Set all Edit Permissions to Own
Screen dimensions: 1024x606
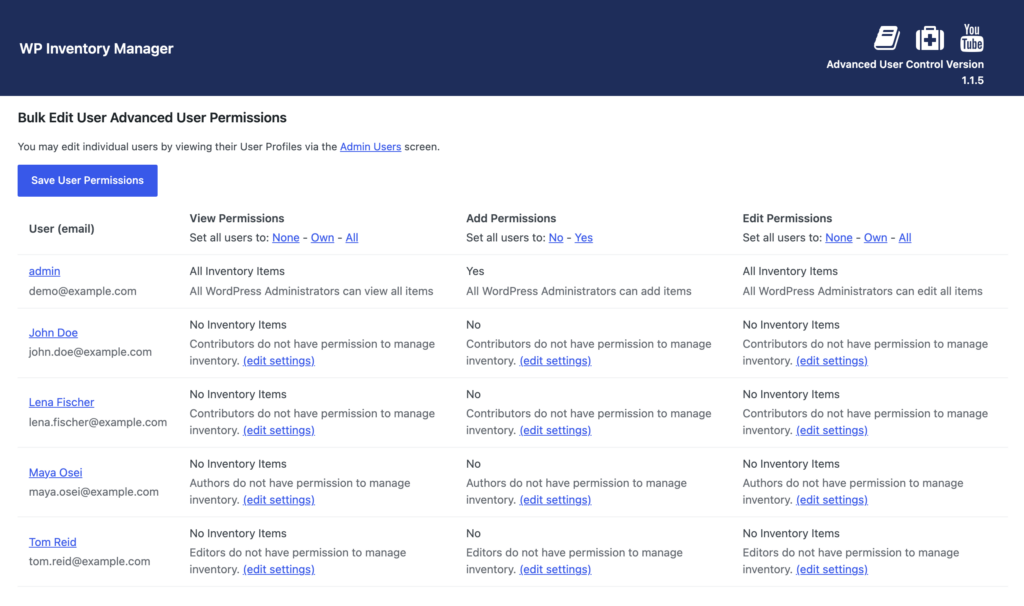[x=875, y=238]
